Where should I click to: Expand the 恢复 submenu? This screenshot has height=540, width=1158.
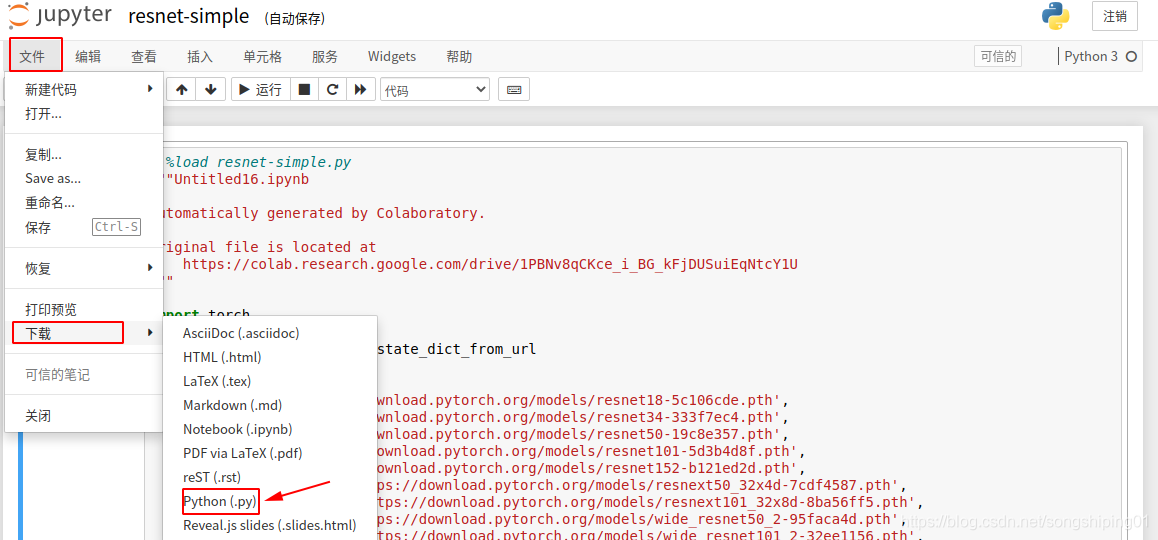point(84,268)
